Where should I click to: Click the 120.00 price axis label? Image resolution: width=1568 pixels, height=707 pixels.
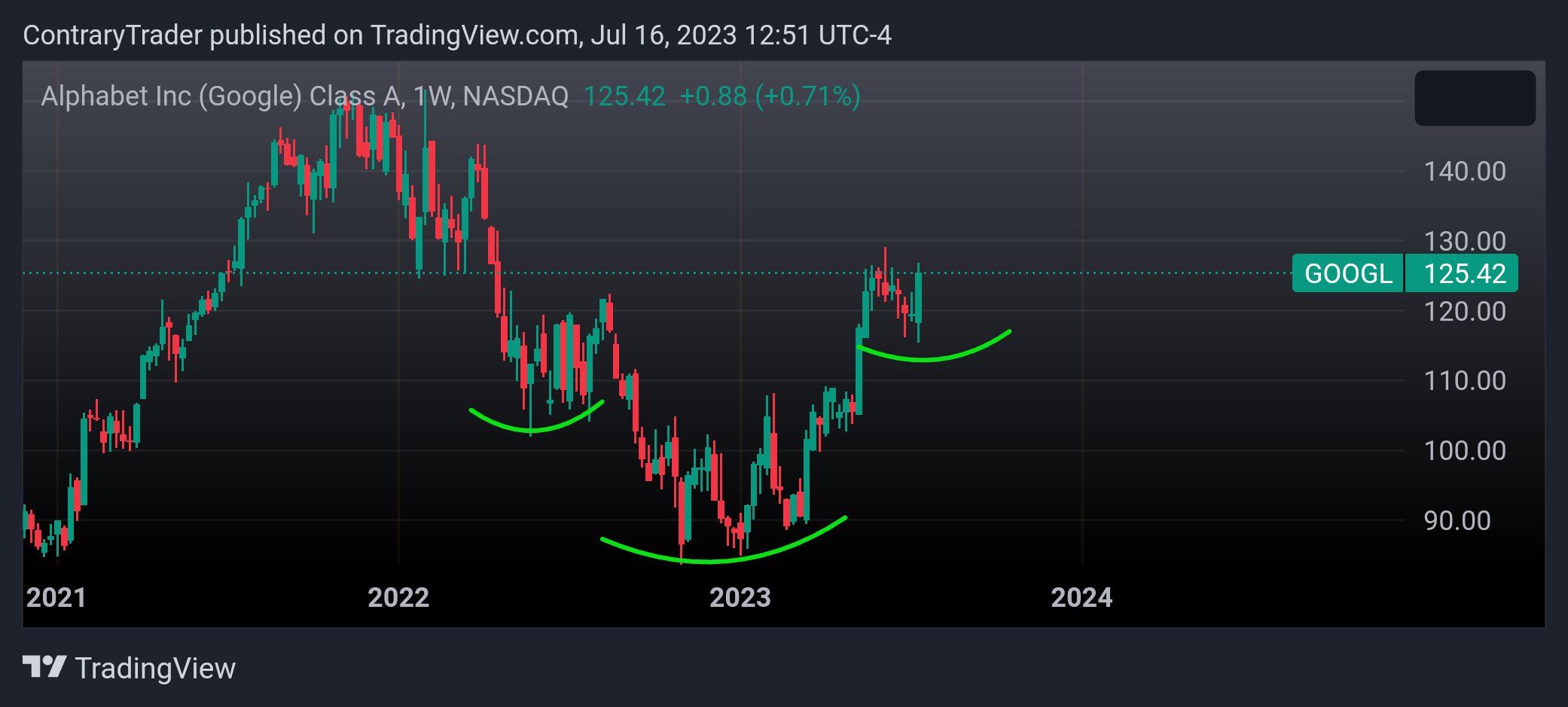1465,311
